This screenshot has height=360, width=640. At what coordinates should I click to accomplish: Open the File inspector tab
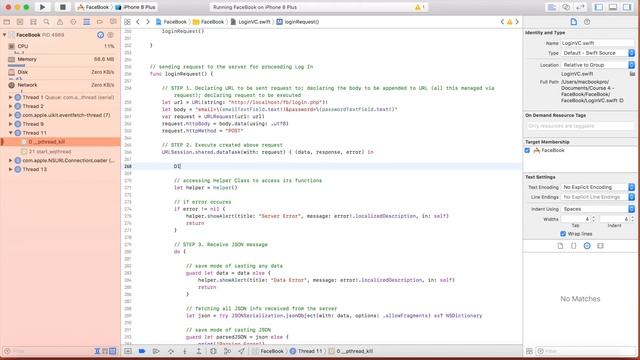[573, 22]
